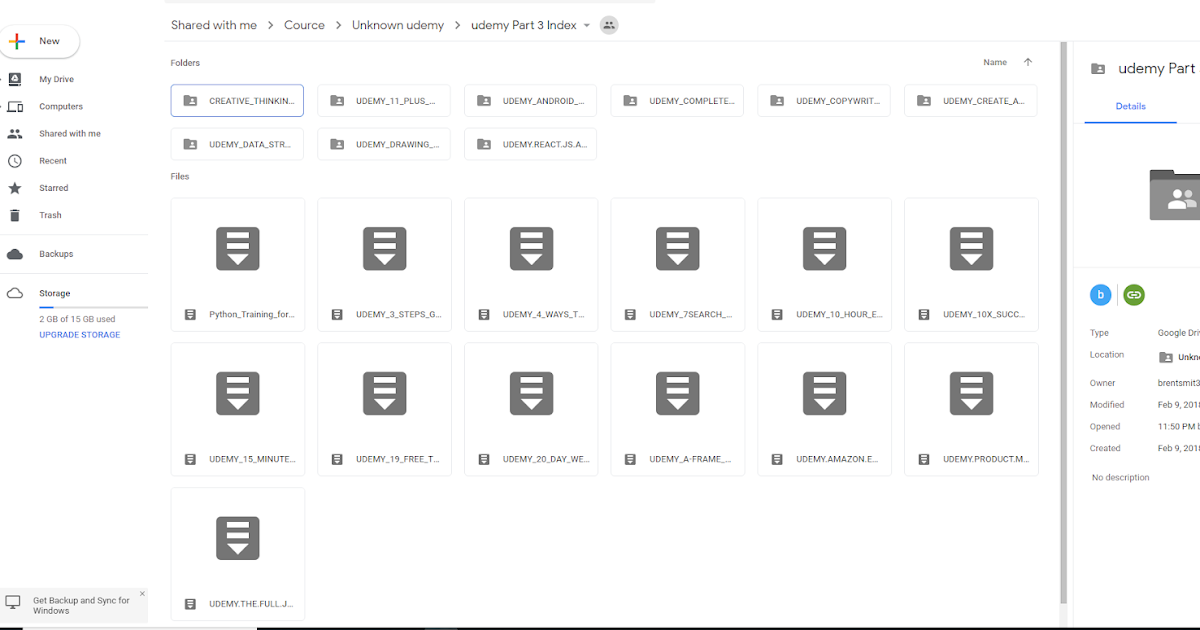Open Shared with me in sidebar
This screenshot has width=1200, height=630.
(x=69, y=133)
